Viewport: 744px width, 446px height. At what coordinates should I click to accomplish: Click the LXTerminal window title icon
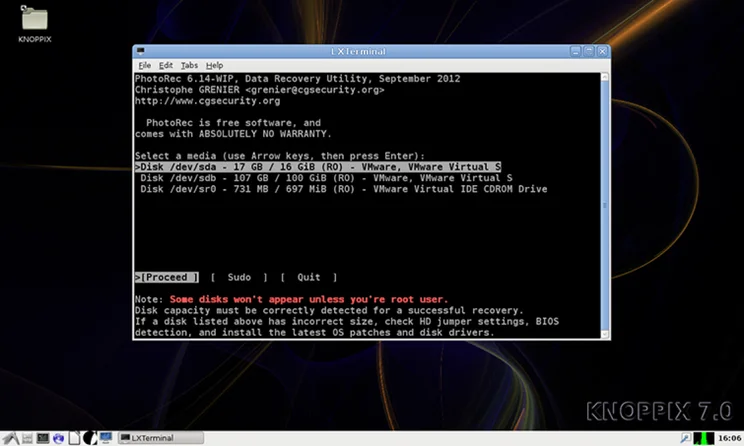coord(140,51)
